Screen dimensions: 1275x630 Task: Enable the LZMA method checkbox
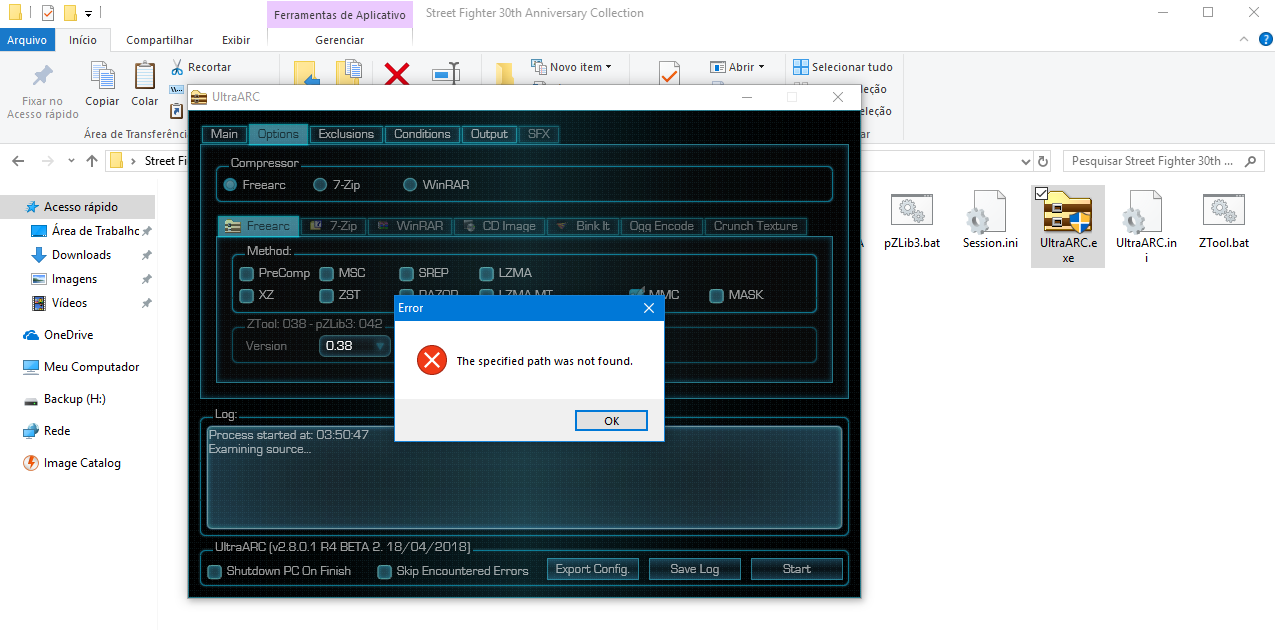pos(486,273)
